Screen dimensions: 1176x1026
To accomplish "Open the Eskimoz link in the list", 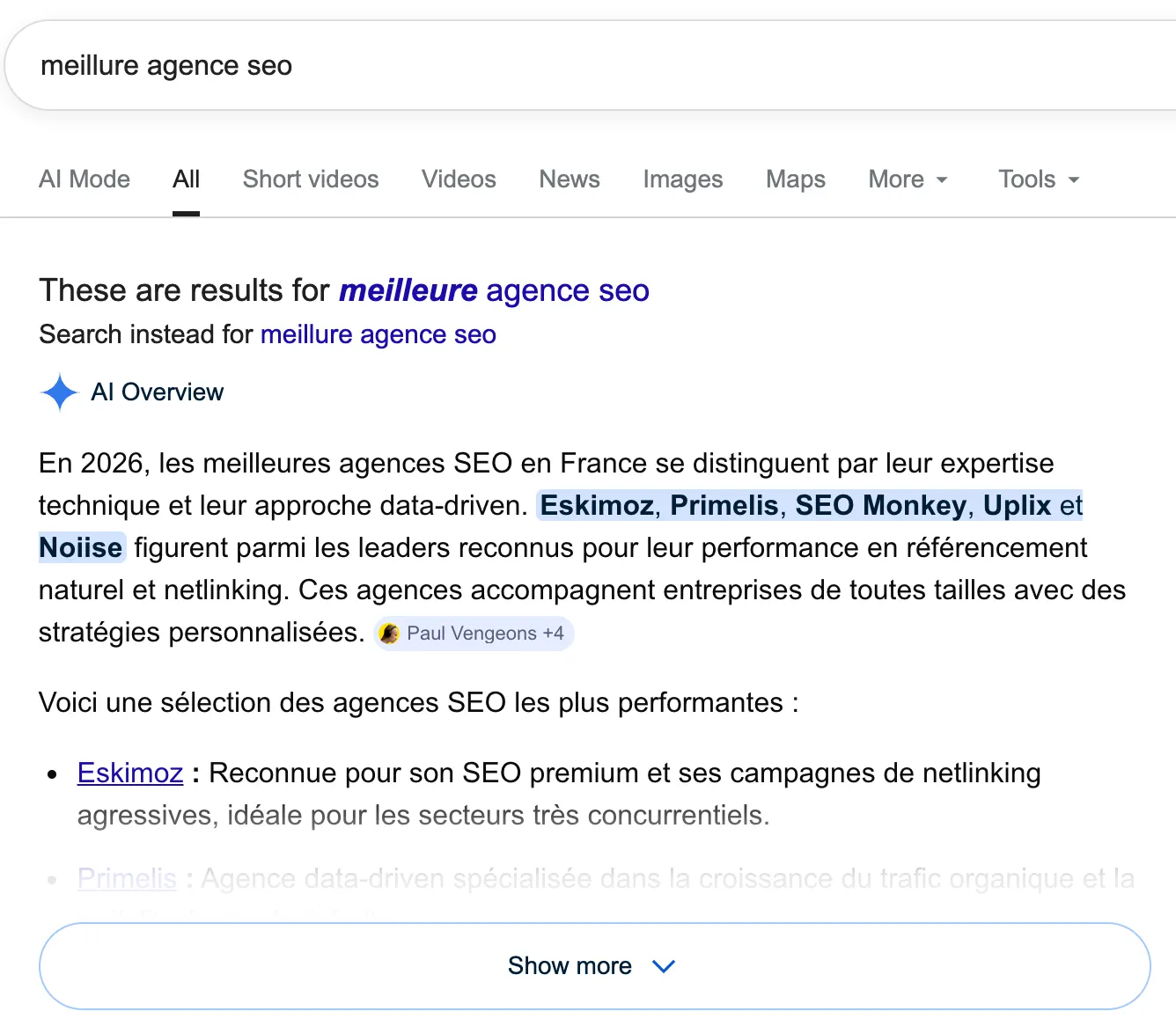I will click(130, 773).
